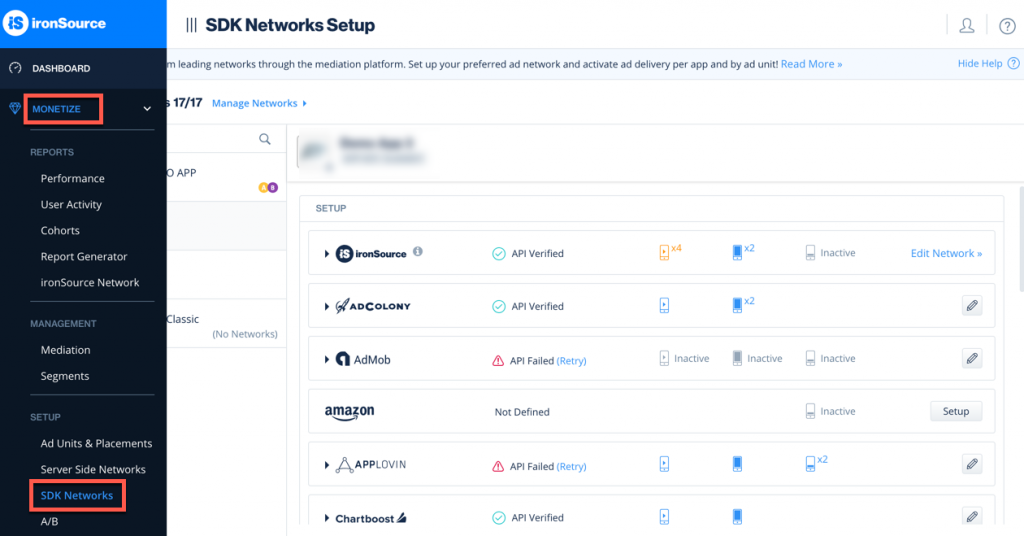The width and height of the screenshot is (1024, 536).
Task: Click Hide Help link
Action: click(980, 63)
